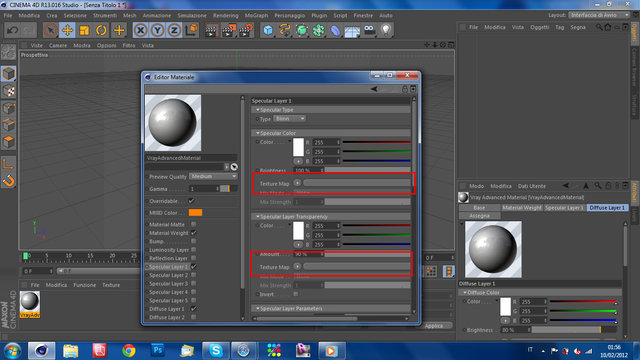Click the Applica button
This screenshot has width=640, height=360.
point(434,326)
